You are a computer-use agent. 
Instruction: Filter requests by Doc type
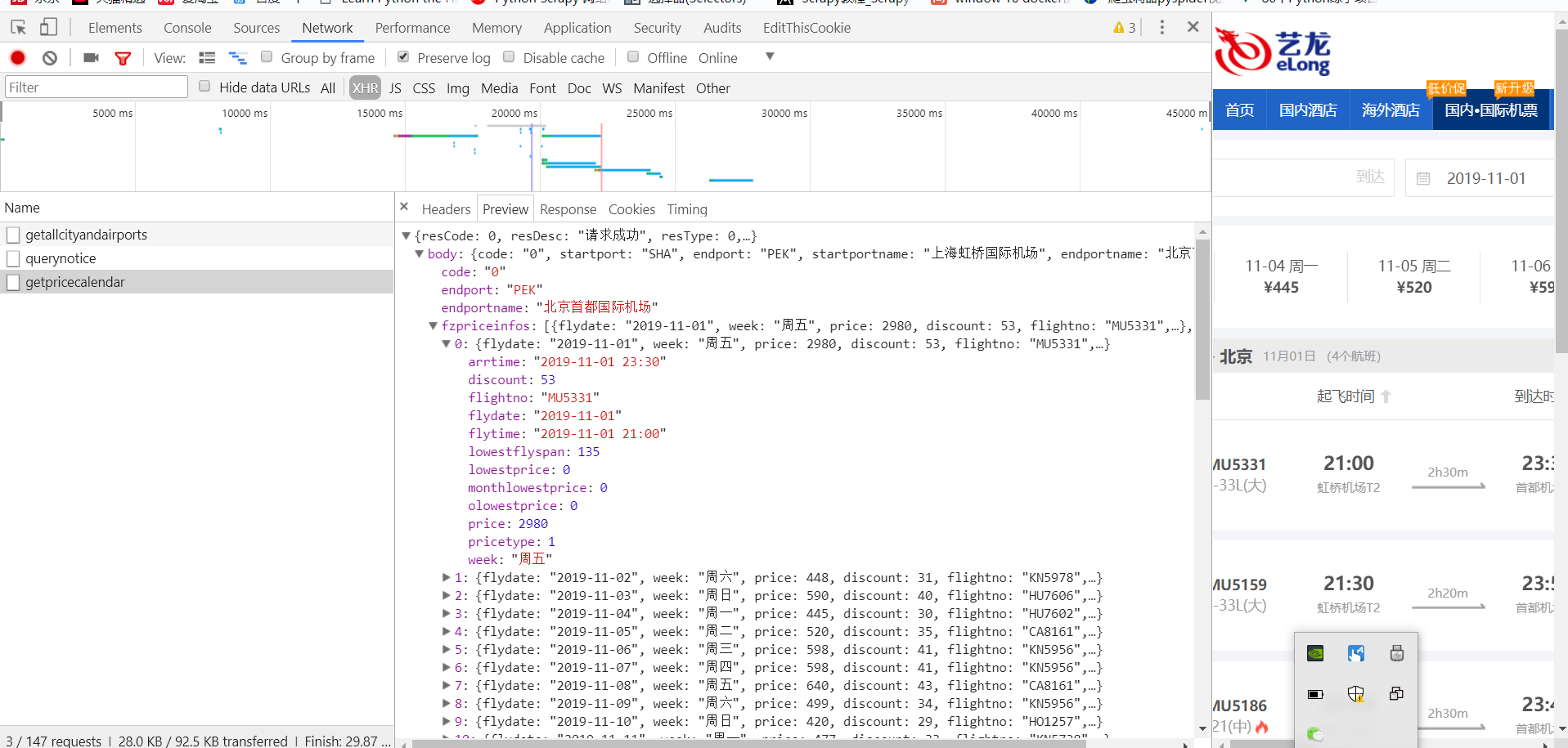click(x=579, y=87)
